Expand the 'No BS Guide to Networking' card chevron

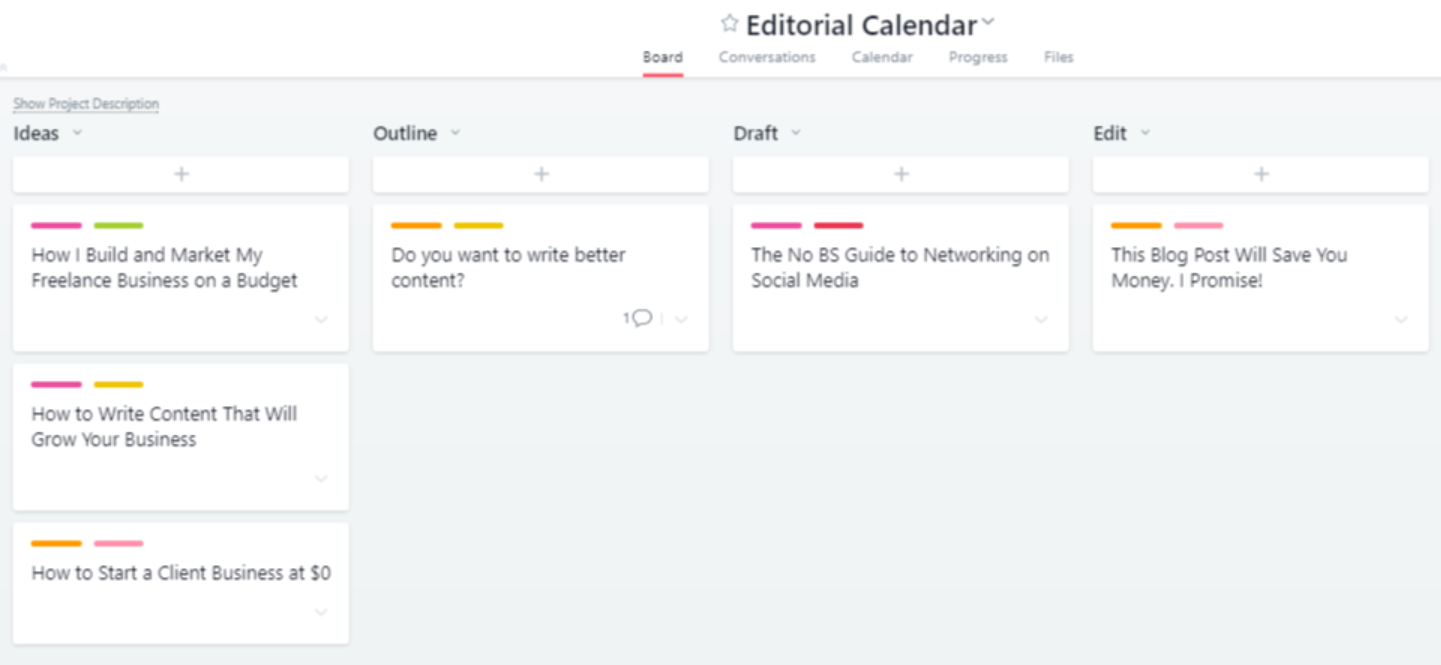[x=1041, y=320]
